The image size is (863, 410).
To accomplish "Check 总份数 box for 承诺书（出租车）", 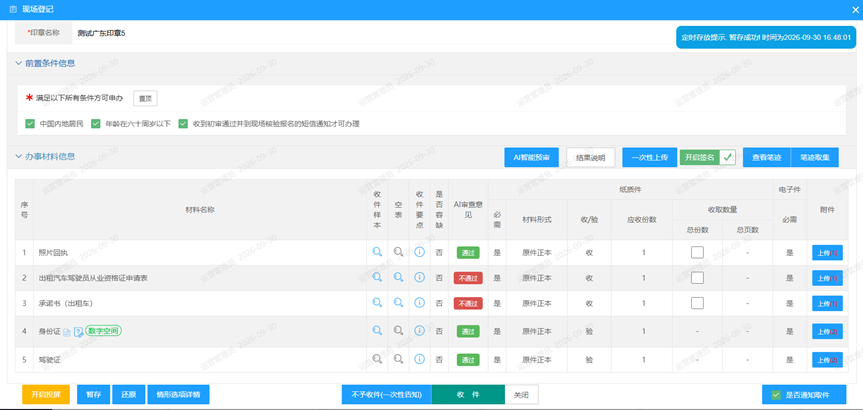I will click(x=697, y=303).
